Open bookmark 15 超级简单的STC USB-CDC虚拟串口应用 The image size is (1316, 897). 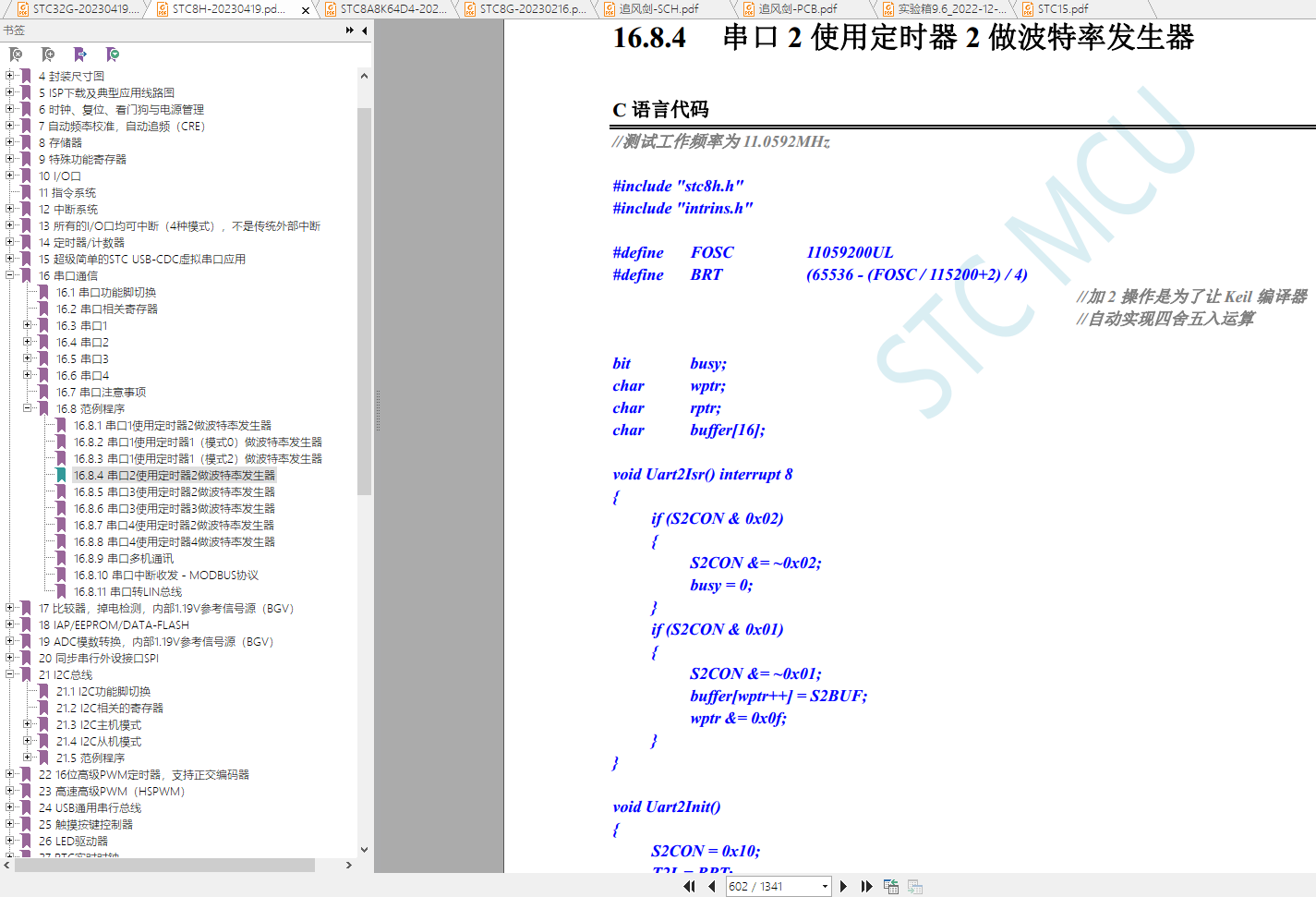point(142,260)
